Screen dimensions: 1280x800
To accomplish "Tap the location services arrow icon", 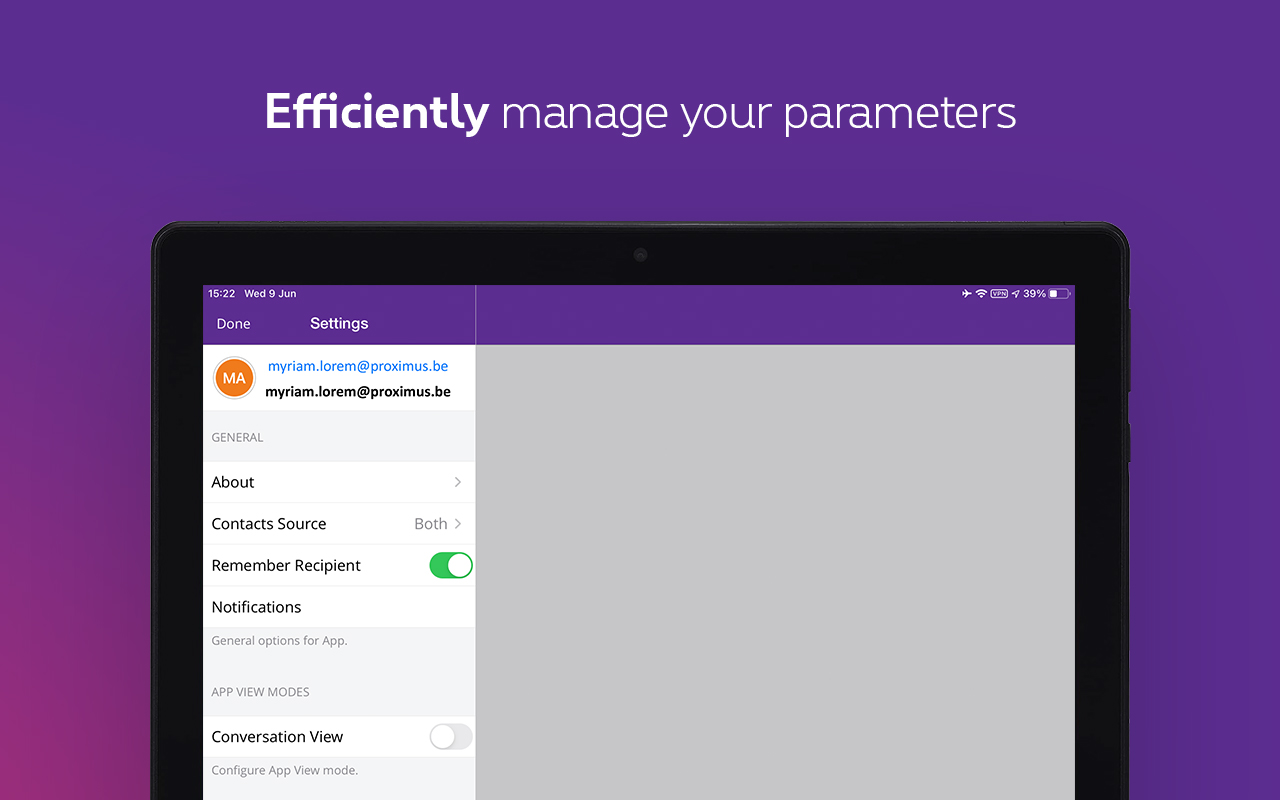I will pos(1015,293).
